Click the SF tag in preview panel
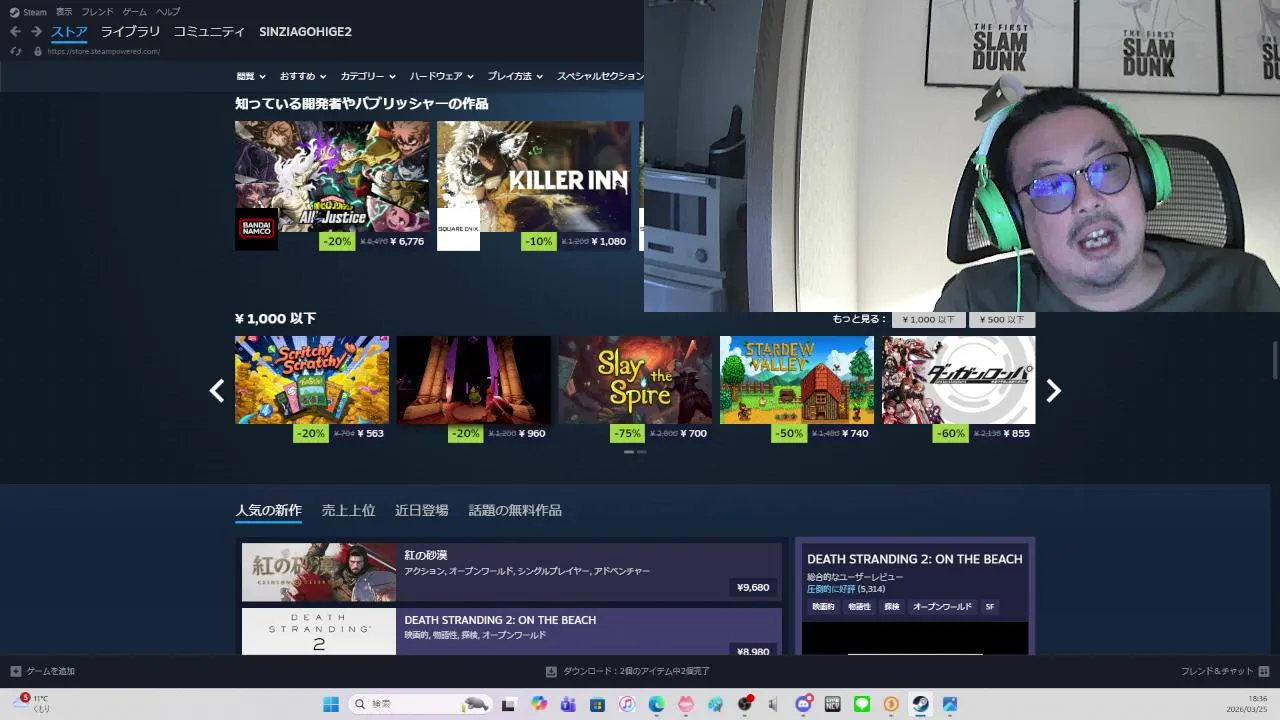 pos(990,607)
